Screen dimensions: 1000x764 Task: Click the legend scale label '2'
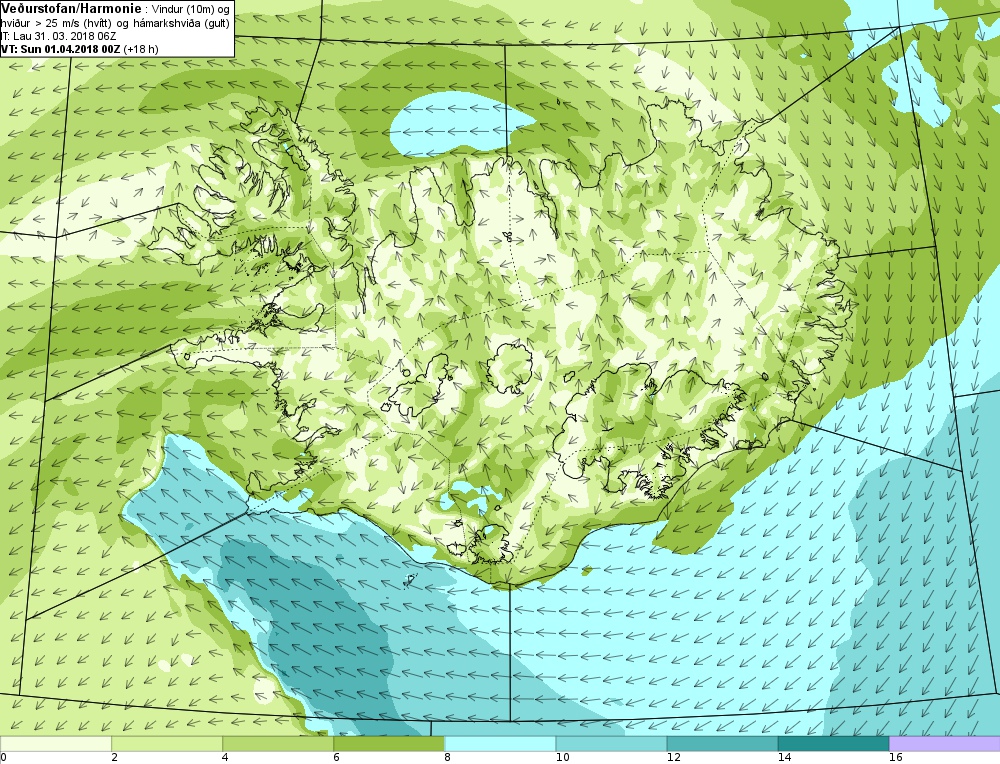point(114,758)
